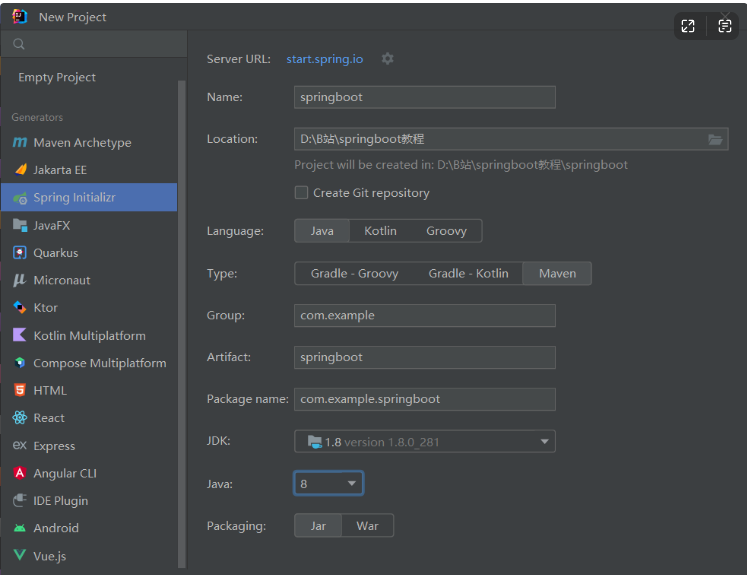Set project type to Gradle - Groovy

click(354, 273)
